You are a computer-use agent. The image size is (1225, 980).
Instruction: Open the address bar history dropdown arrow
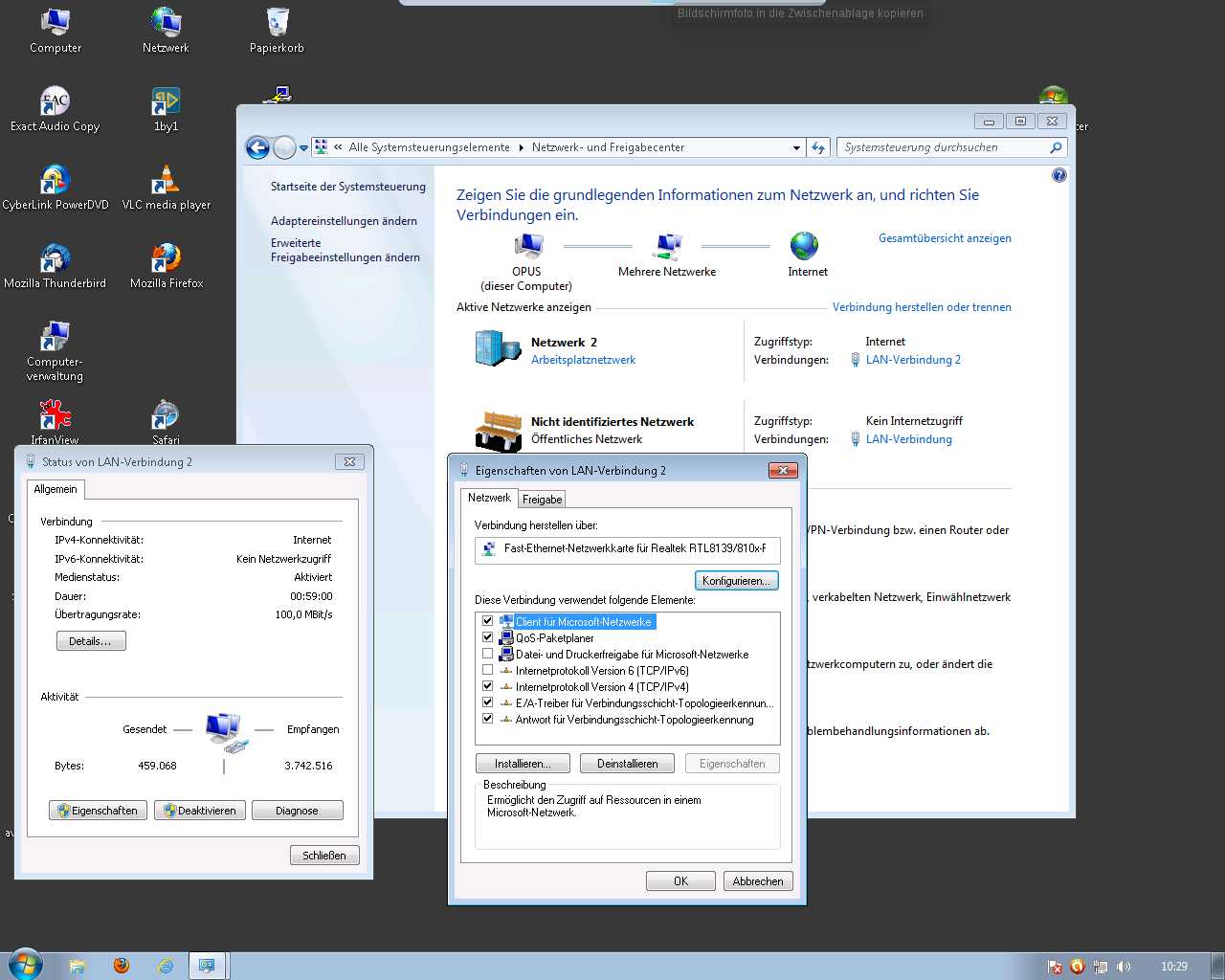[x=796, y=147]
